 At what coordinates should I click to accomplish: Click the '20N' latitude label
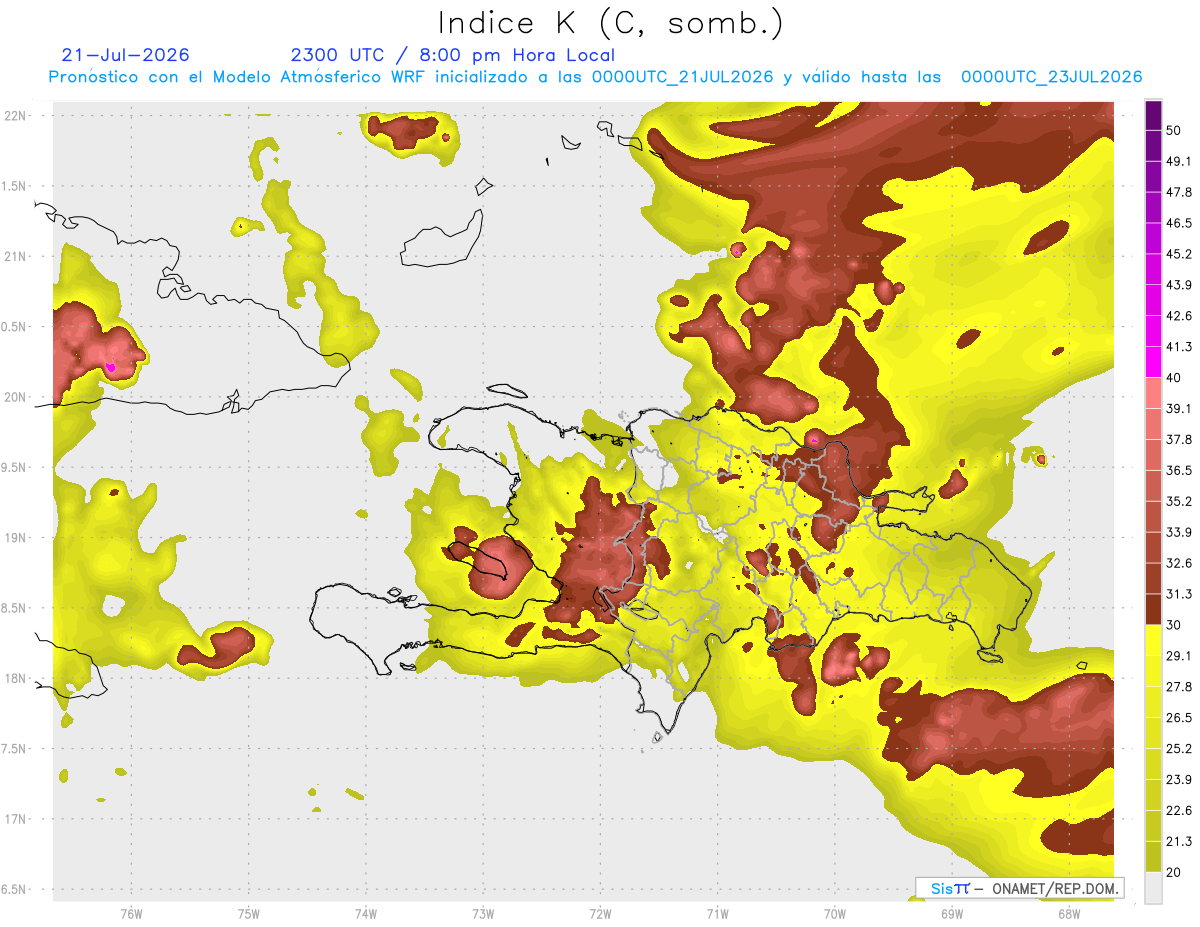pos(16,397)
